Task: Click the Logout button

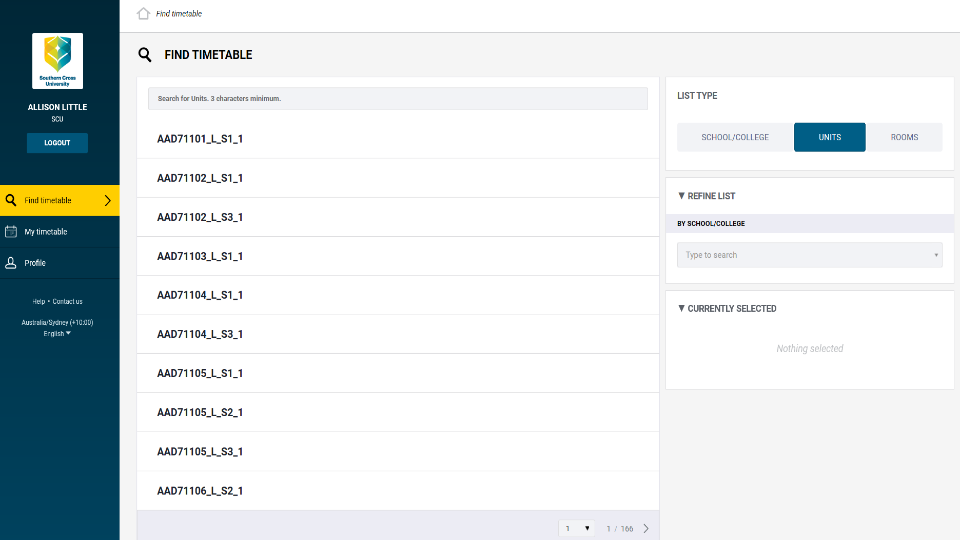Action: pyautogui.click(x=58, y=143)
